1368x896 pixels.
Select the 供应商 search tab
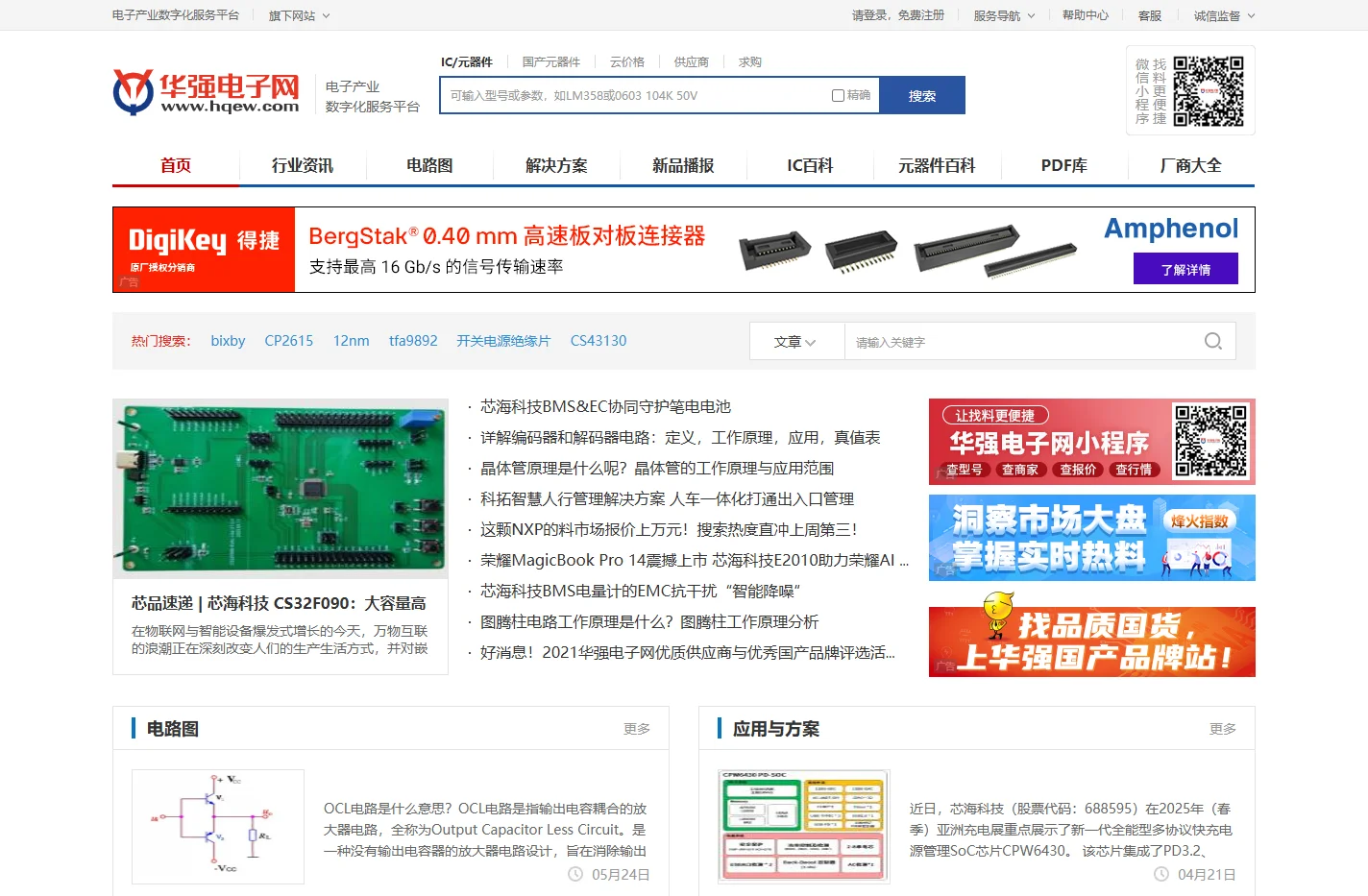tap(691, 61)
